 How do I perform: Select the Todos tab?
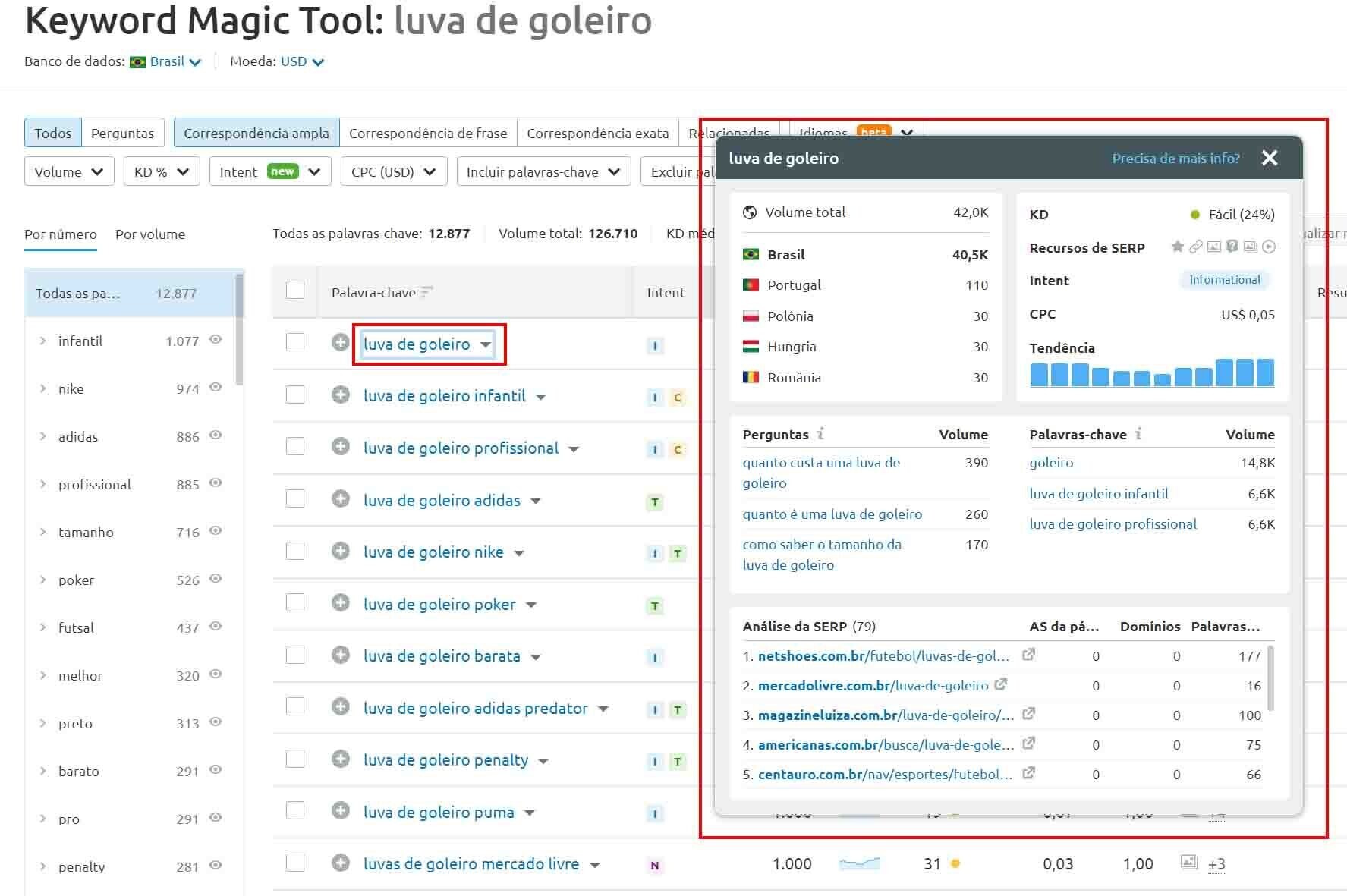(53, 133)
